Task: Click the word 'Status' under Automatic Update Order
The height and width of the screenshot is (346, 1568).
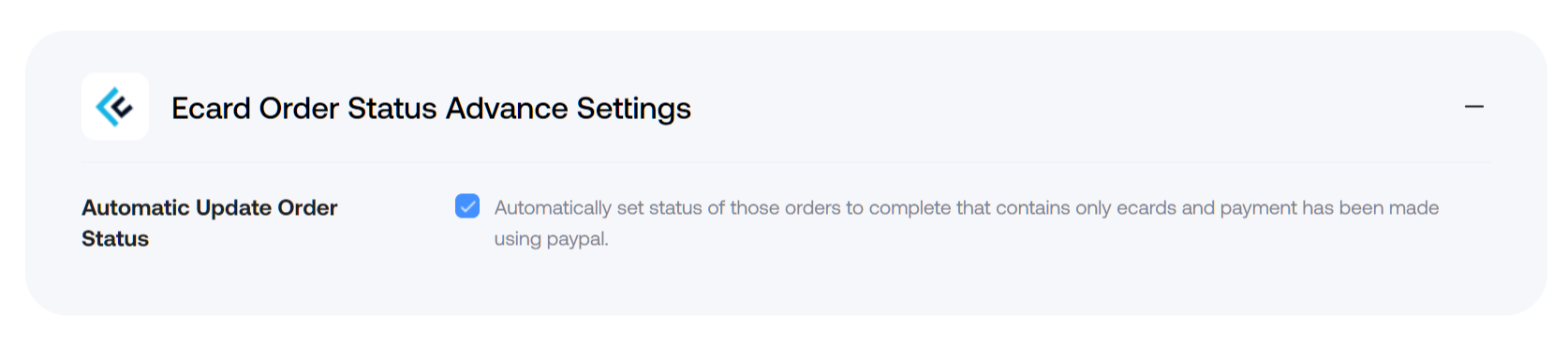Action: 115,239
